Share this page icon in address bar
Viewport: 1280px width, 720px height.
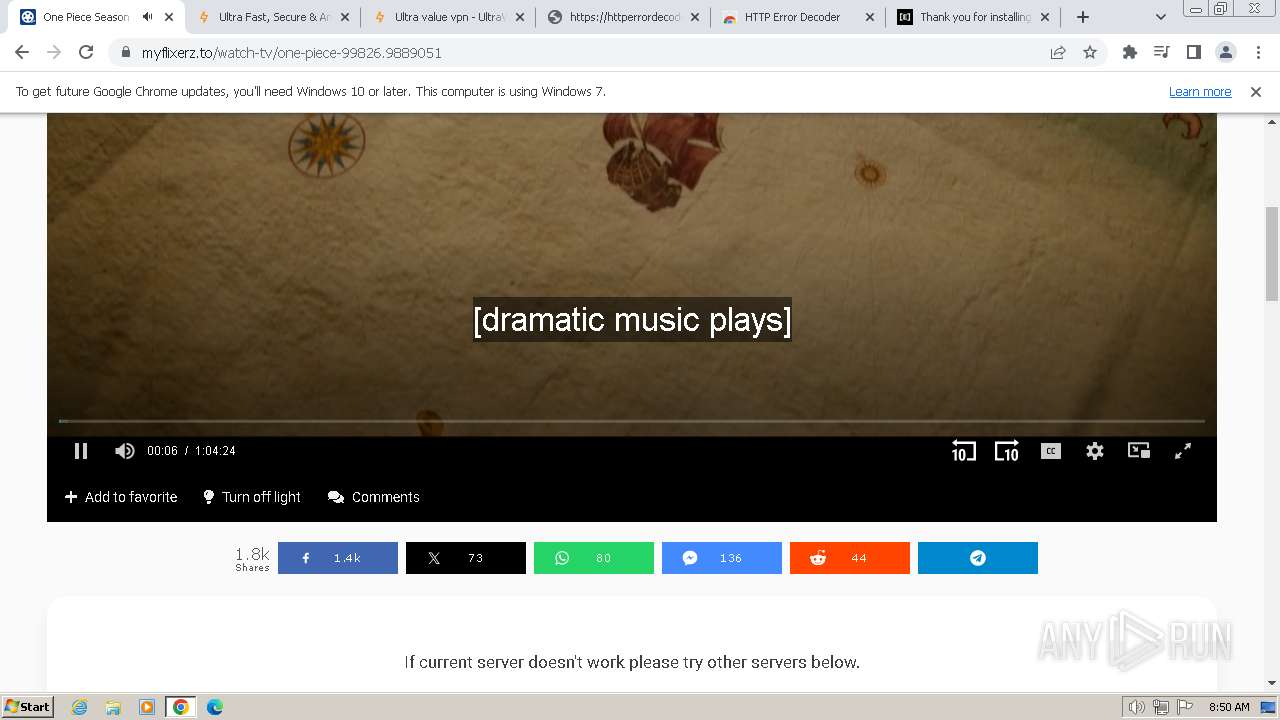1058,53
